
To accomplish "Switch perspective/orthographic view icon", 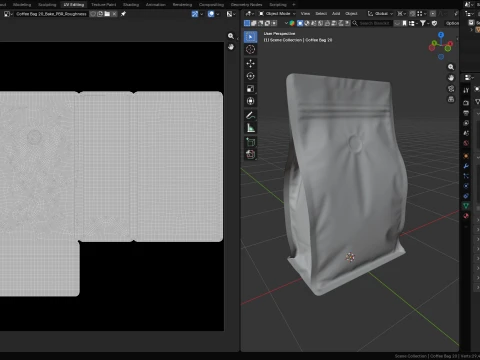I will pyautogui.click(x=451, y=99).
